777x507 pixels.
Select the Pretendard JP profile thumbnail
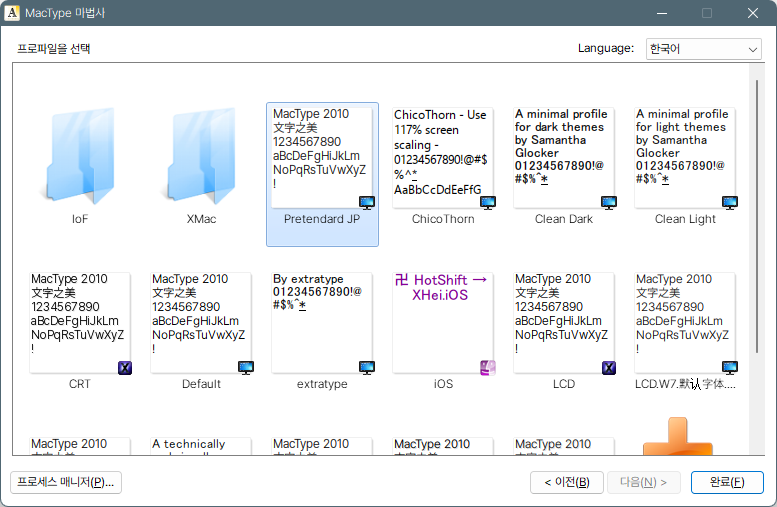pos(322,158)
